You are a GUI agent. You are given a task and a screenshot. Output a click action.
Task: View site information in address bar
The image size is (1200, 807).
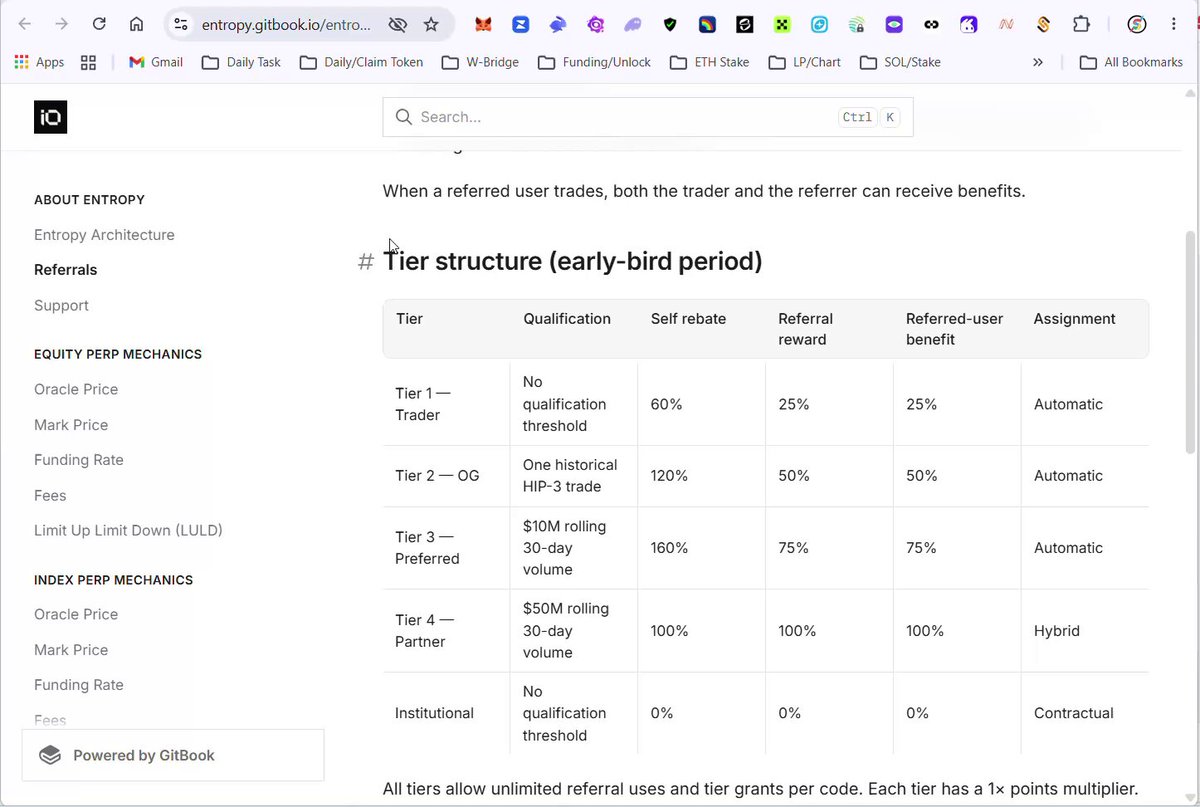180,24
